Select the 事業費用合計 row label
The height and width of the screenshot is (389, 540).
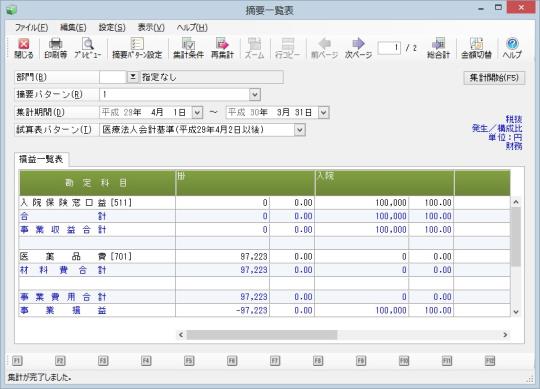point(63,297)
